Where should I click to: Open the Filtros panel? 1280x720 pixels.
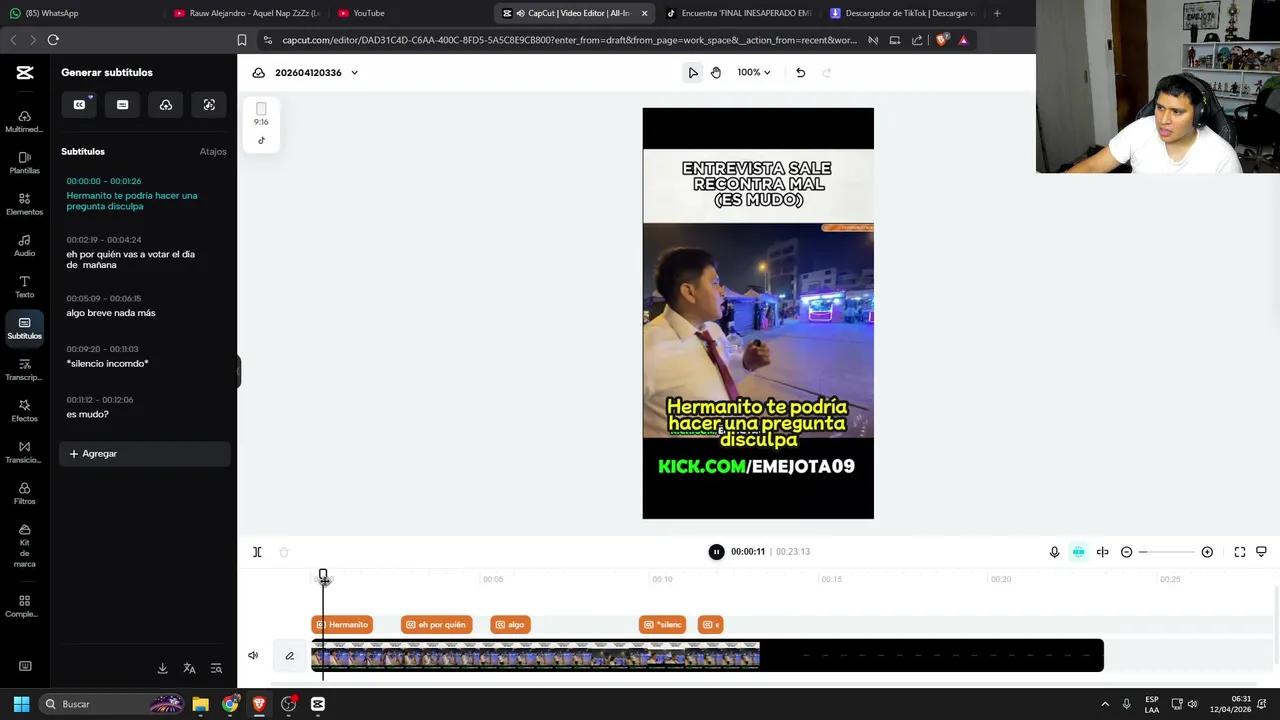click(24, 494)
